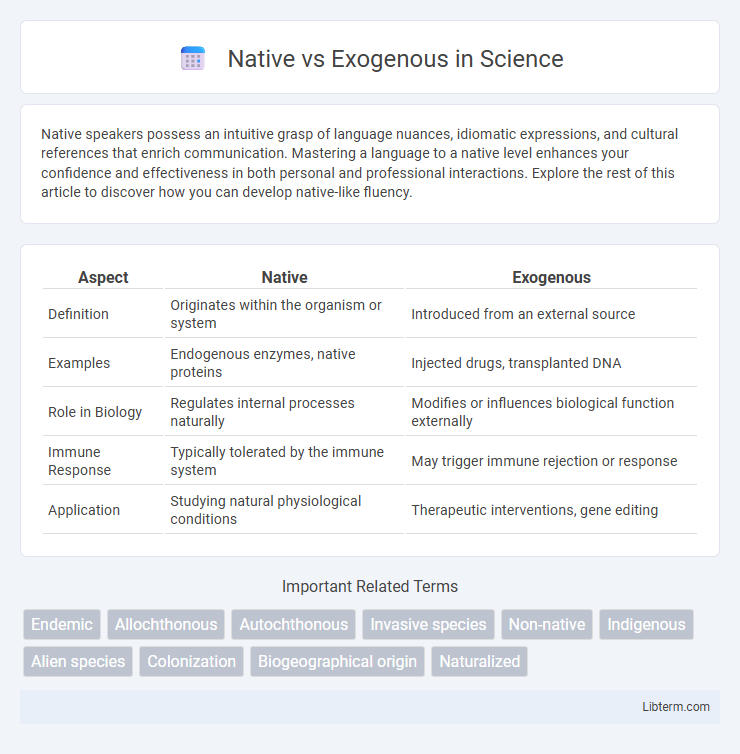The width and height of the screenshot is (740, 754).
Task: Visit the Libterm.com footer link
Action: [x=676, y=706]
